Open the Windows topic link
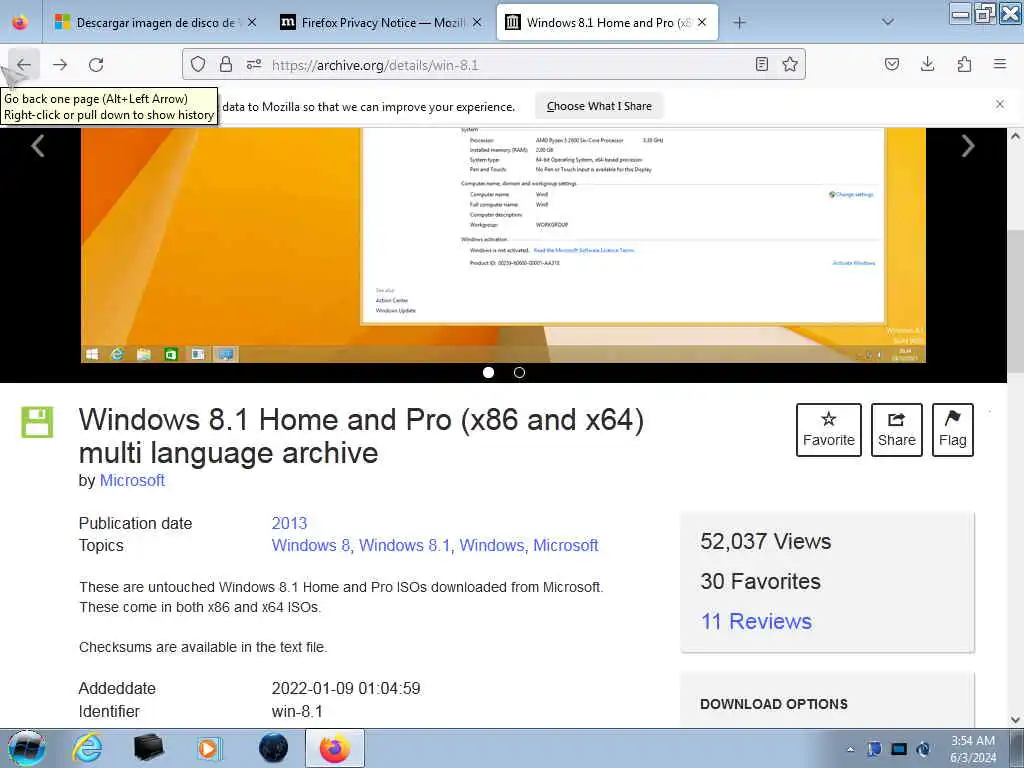This screenshot has height=768, width=1024. pyautogui.click(x=492, y=545)
